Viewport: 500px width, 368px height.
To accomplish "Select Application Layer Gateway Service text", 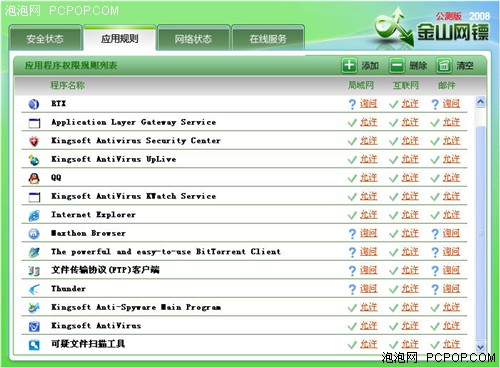I will pyautogui.click(x=134, y=122).
